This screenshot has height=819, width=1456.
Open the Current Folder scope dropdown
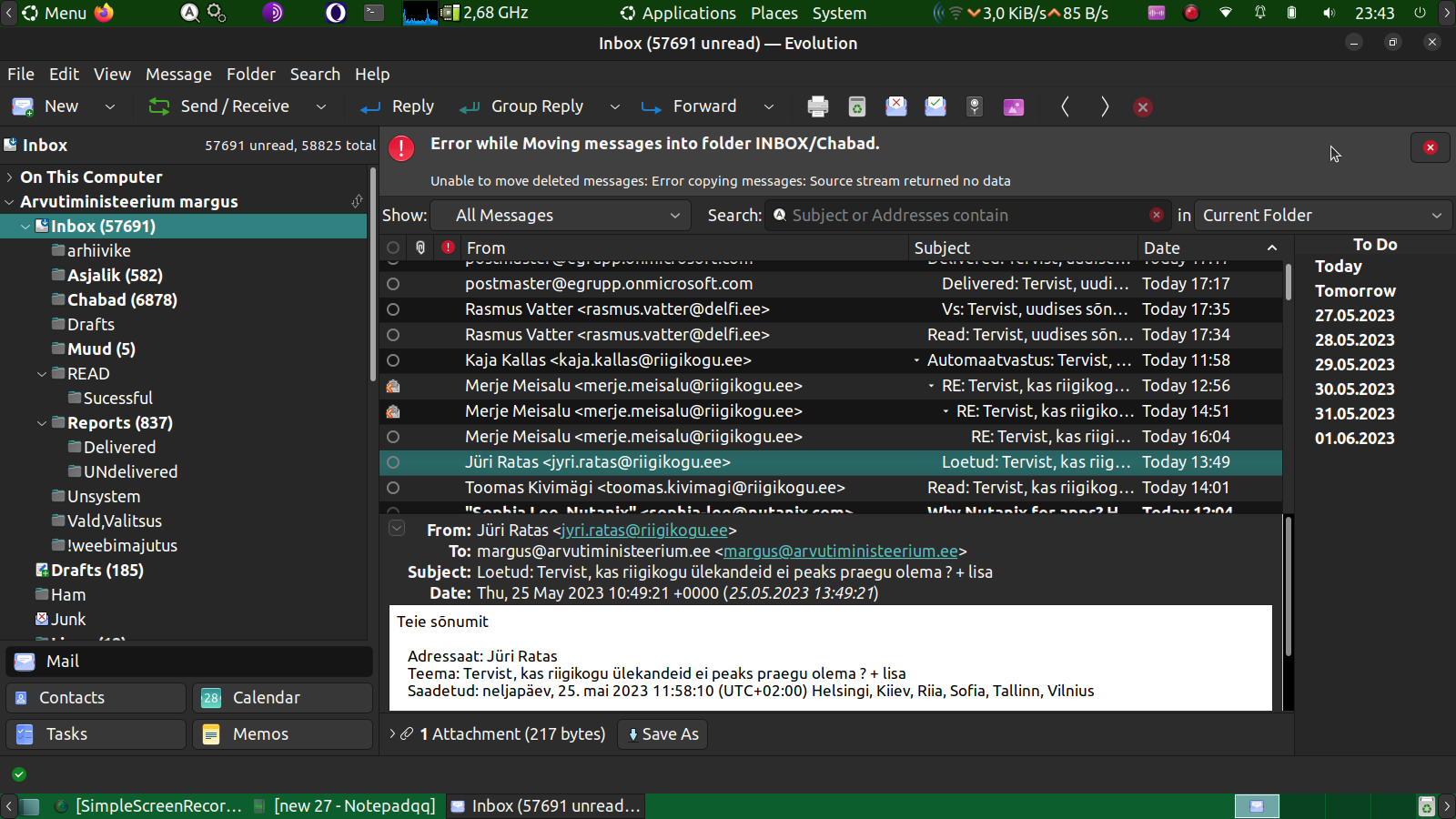(x=1323, y=215)
